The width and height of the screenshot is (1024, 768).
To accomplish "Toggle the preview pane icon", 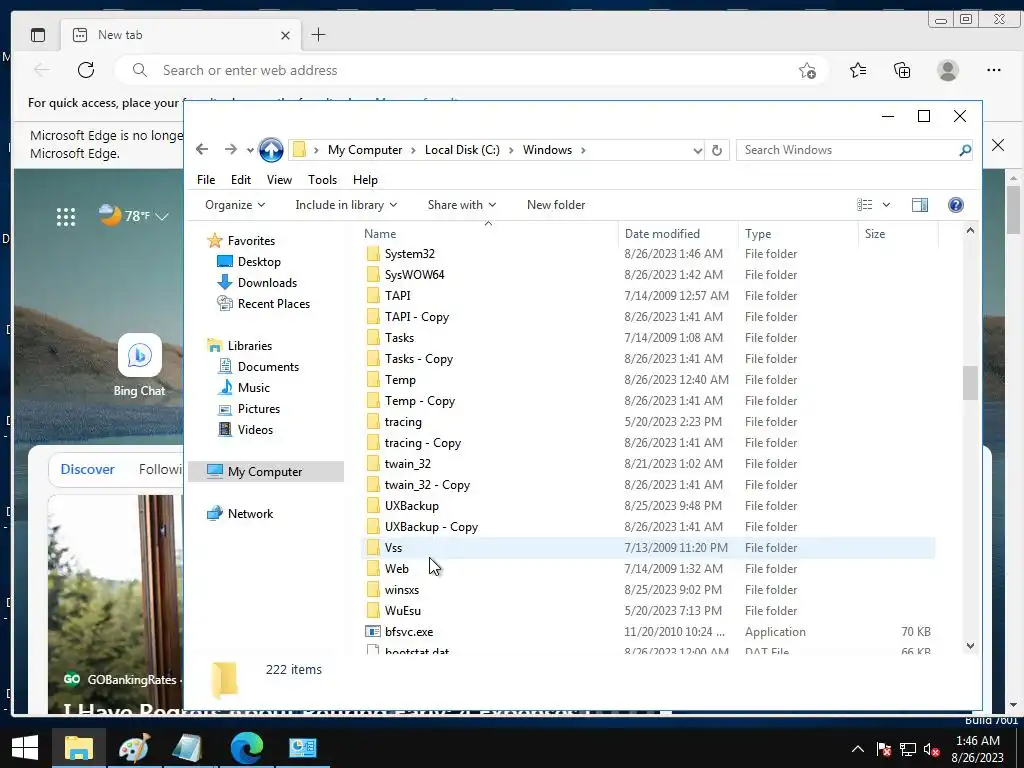I will 920,205.
